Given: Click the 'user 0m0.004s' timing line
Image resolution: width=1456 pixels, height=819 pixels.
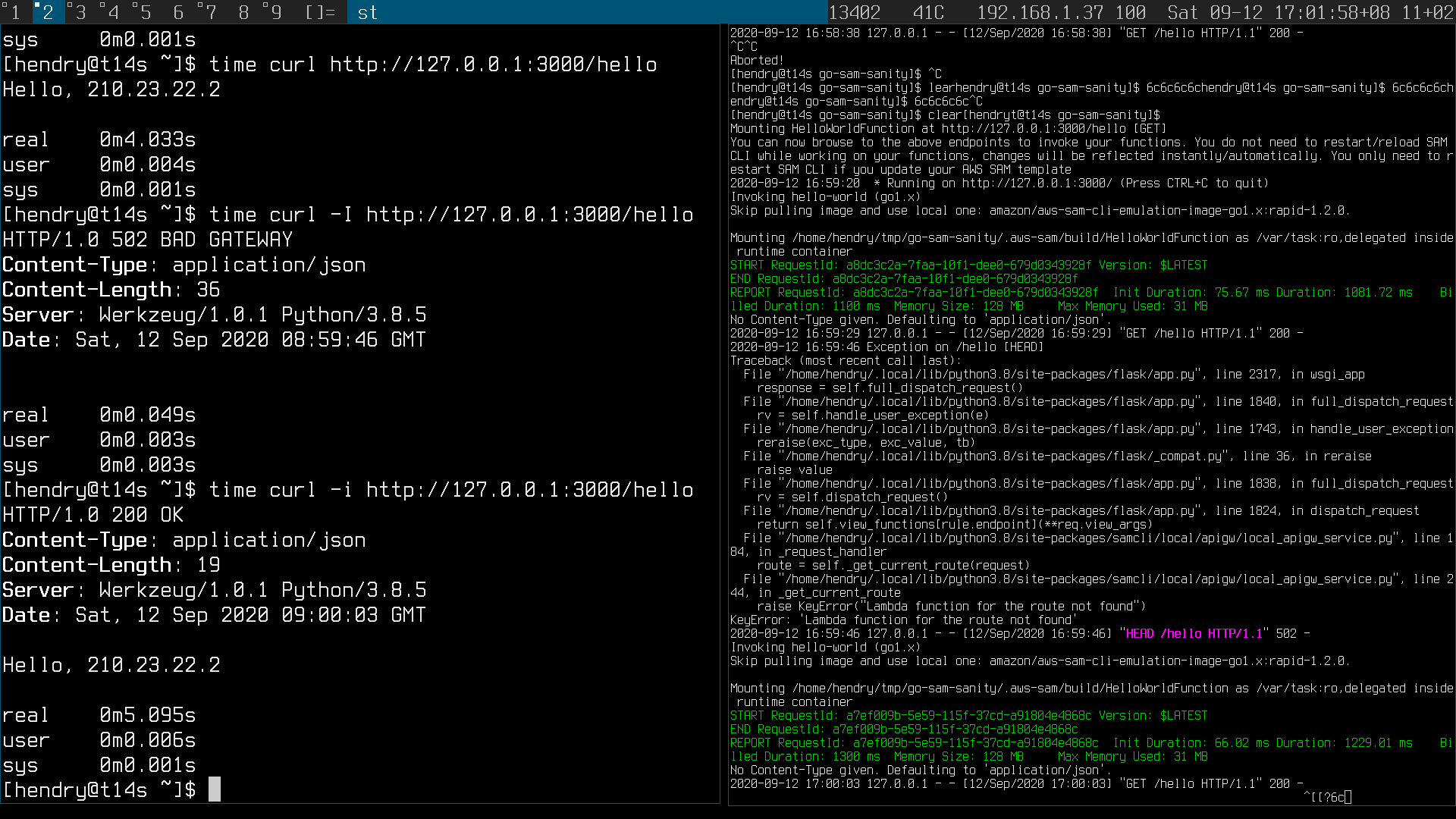Looking at the screenshot, I should 99,165.
